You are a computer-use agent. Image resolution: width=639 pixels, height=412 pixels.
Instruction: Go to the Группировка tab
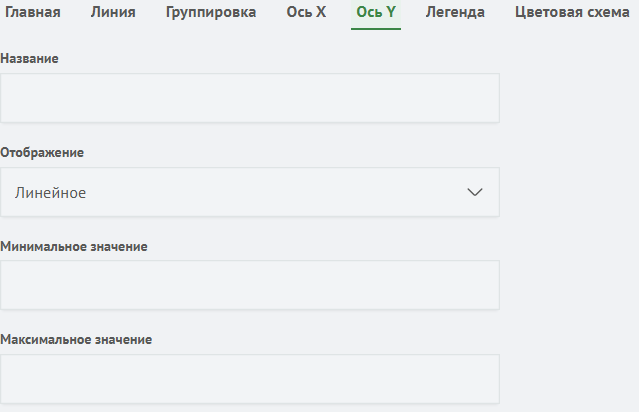coord(211,12)
